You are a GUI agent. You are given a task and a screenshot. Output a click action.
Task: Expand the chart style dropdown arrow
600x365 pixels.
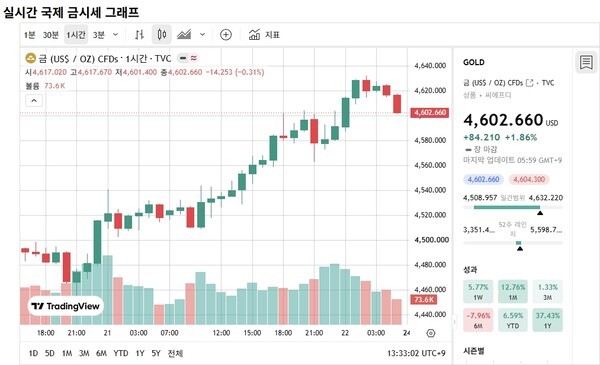coord(202,35)
